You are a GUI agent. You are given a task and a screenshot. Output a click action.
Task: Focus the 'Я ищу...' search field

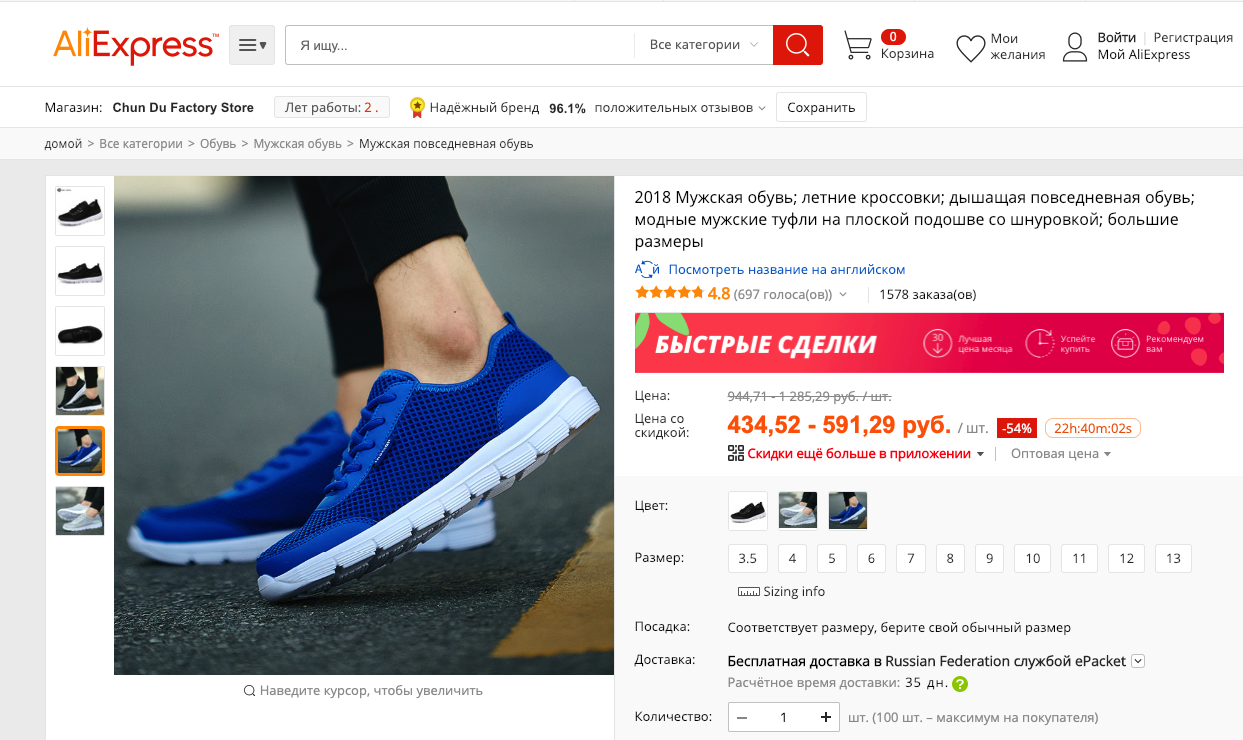pos(459,45)
